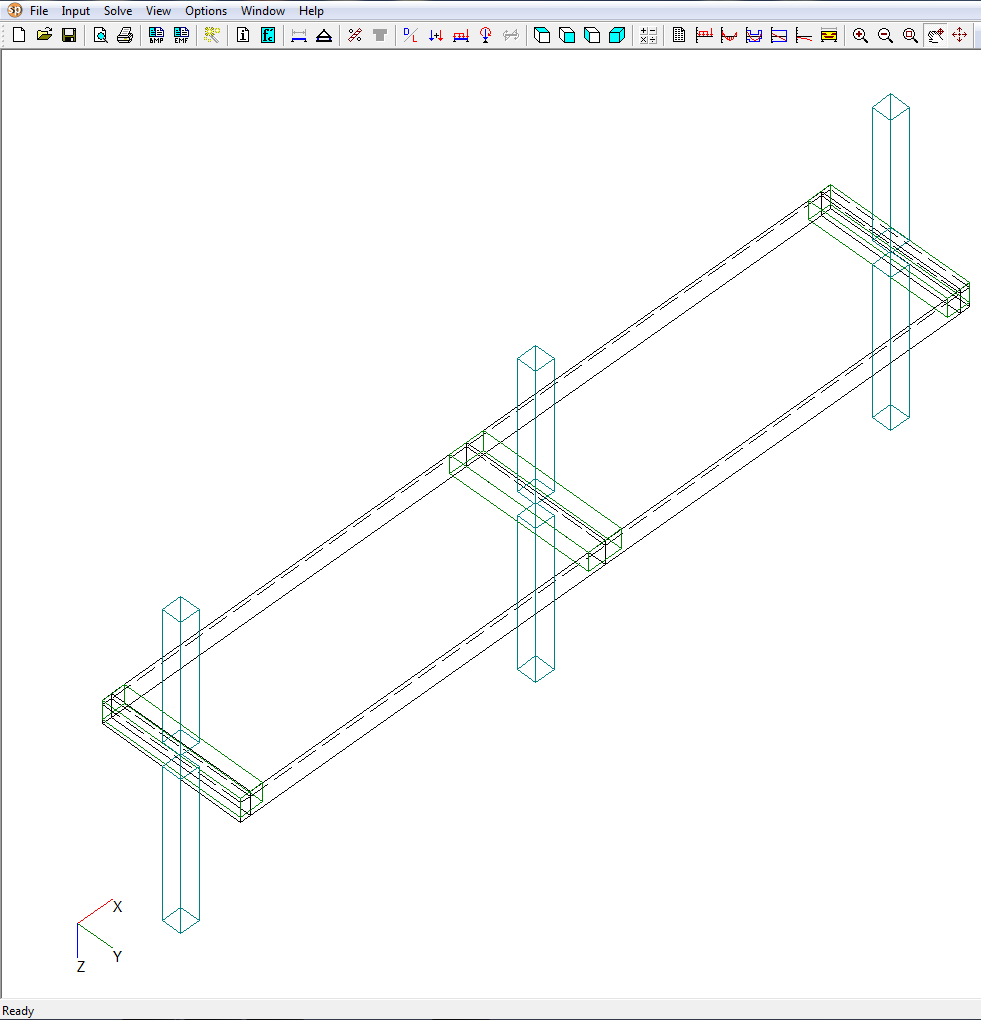
Task: Open the Options menu
Action: click(x=206, y=11)
